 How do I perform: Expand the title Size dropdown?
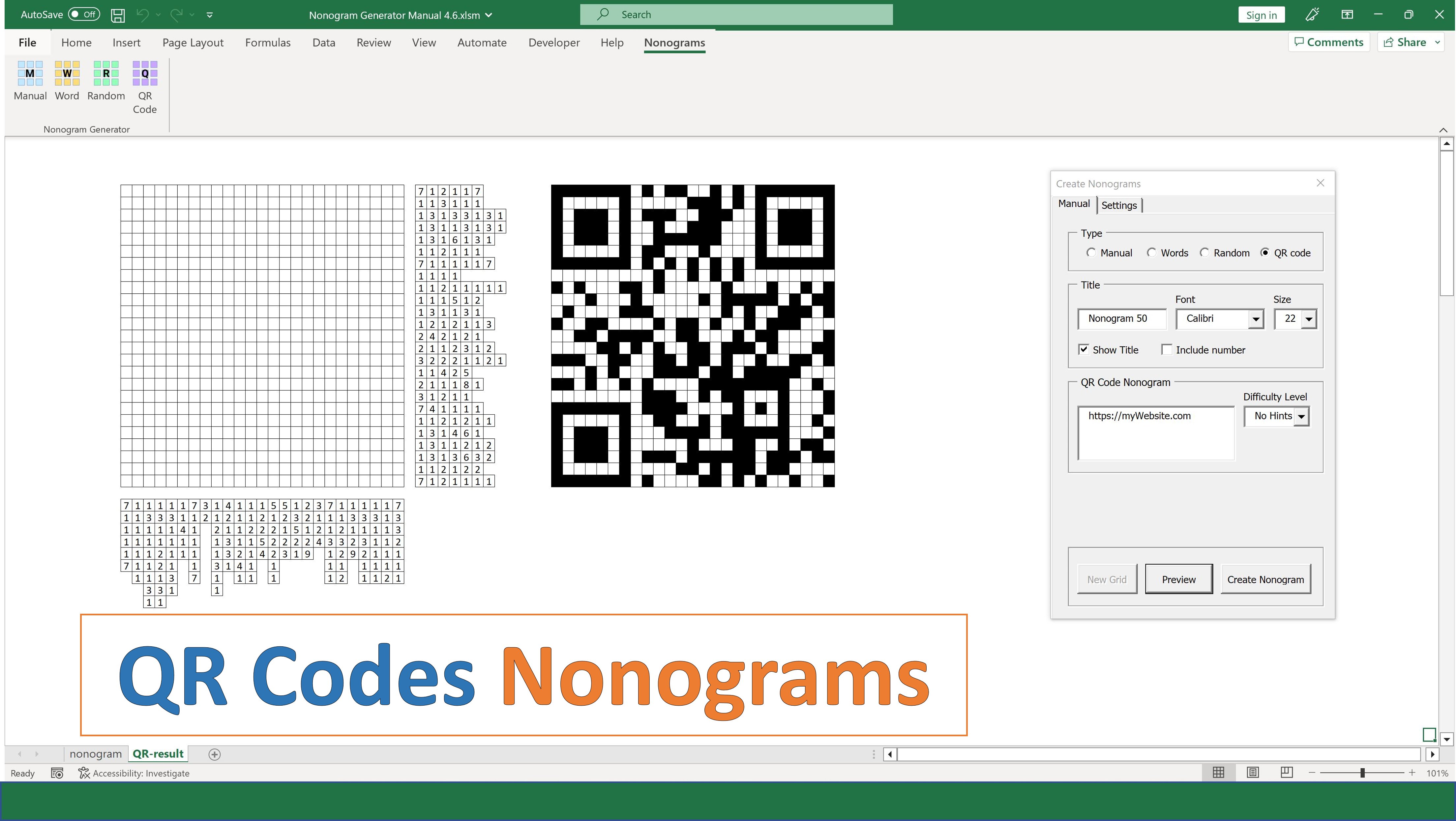(1308, 319)
